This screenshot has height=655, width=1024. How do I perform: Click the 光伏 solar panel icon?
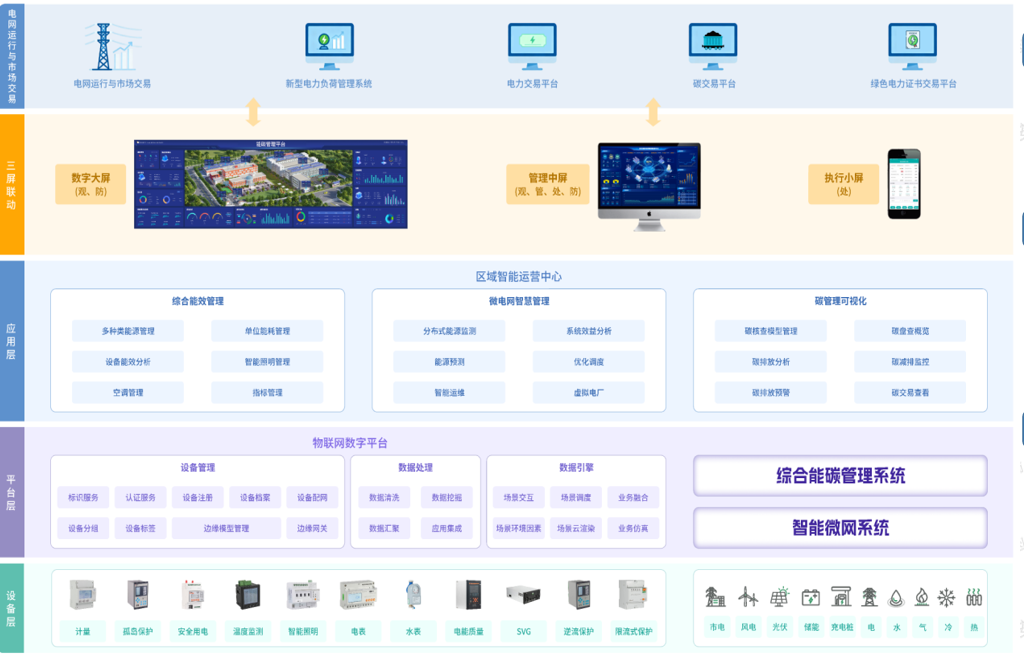[x=779, y=597]
